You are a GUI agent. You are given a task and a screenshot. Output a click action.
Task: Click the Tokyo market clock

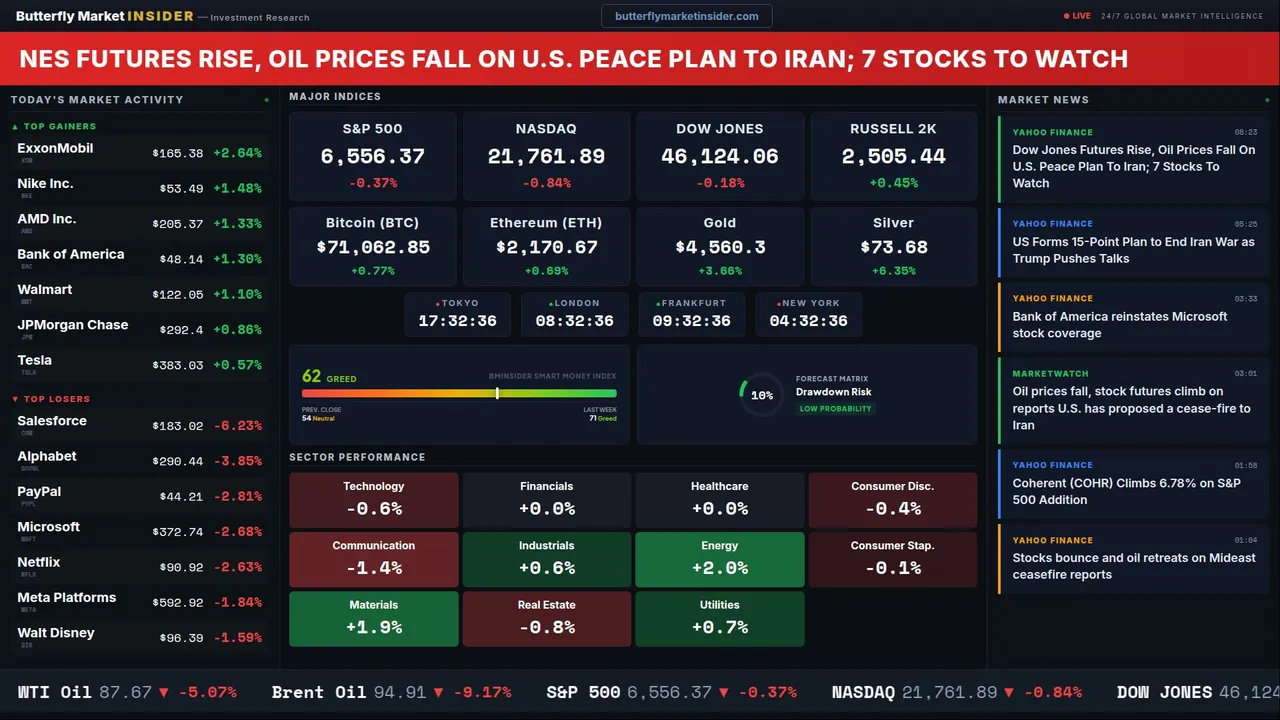point(457,314)
